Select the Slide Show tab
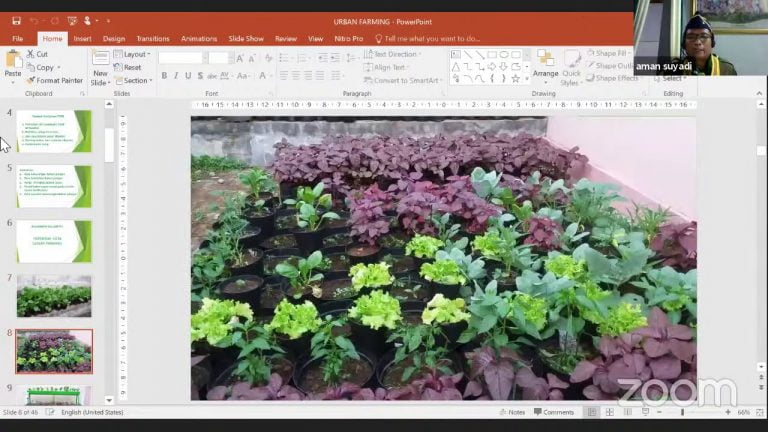The height and width of the screenshot is (432, 768). click(246, 39)
